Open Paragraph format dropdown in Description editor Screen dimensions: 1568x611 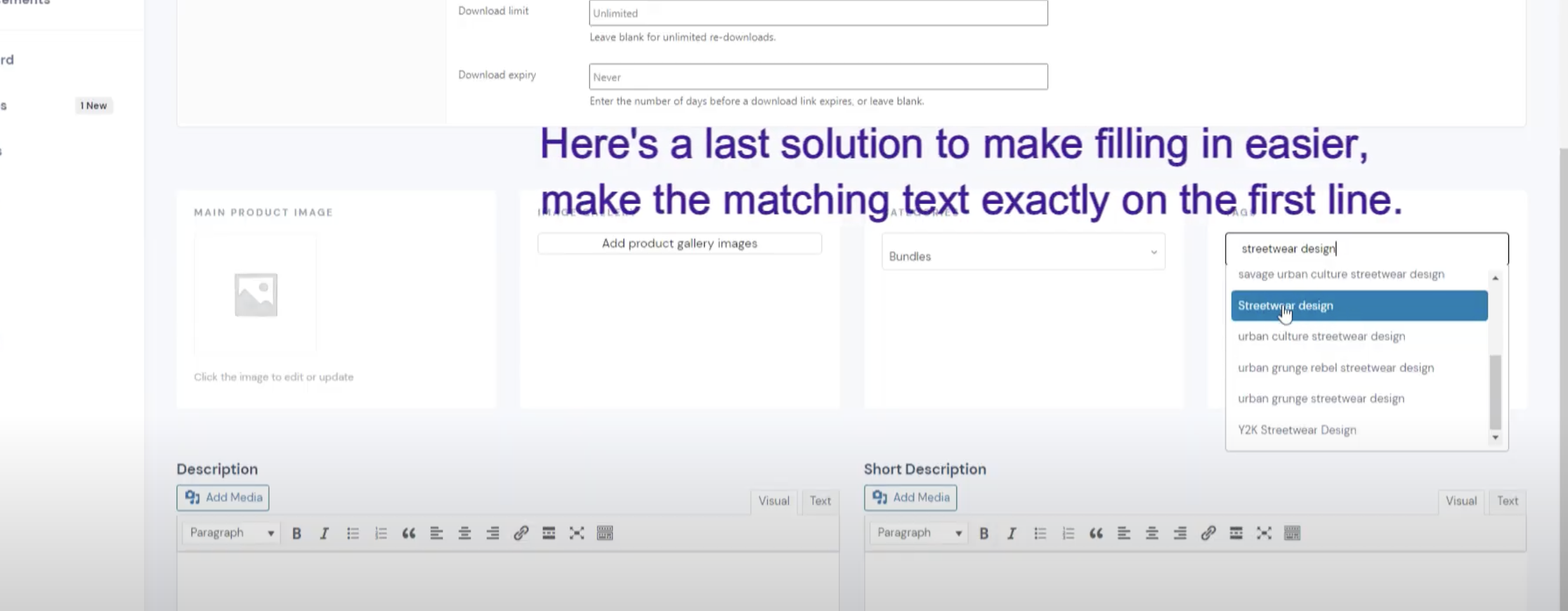pyautogui.click(x=232, y=532)
